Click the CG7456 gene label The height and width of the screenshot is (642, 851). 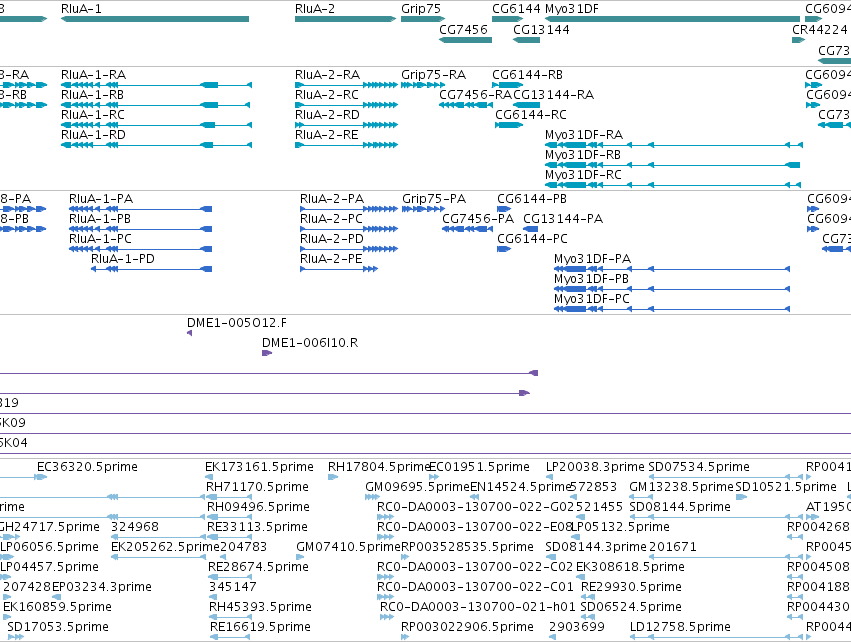[x=463, y=29]
